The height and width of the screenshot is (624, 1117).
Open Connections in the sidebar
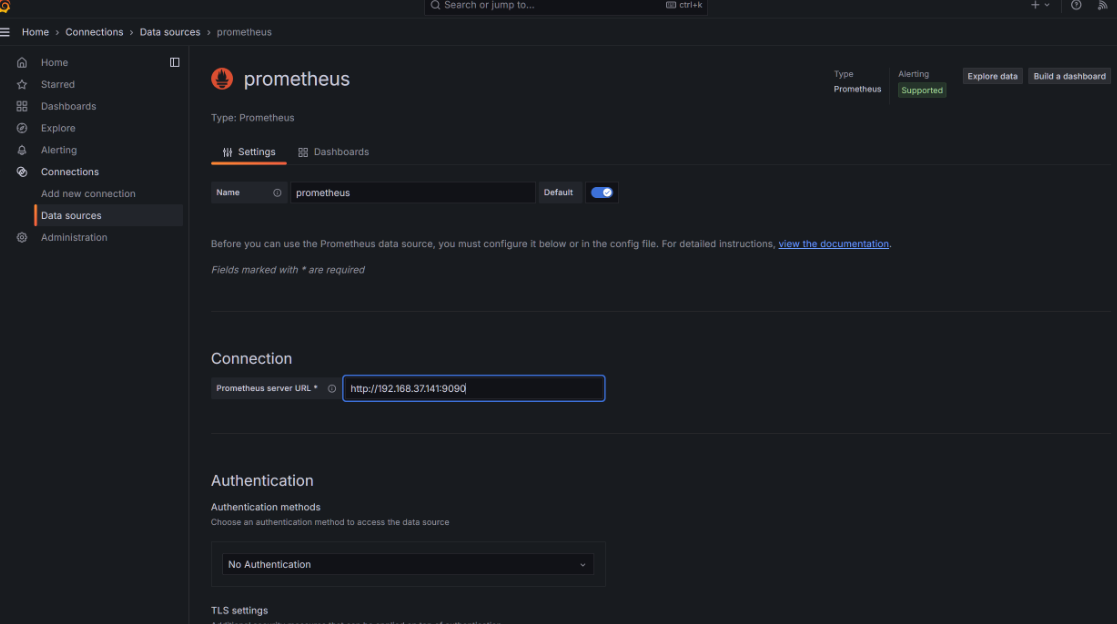70,172
